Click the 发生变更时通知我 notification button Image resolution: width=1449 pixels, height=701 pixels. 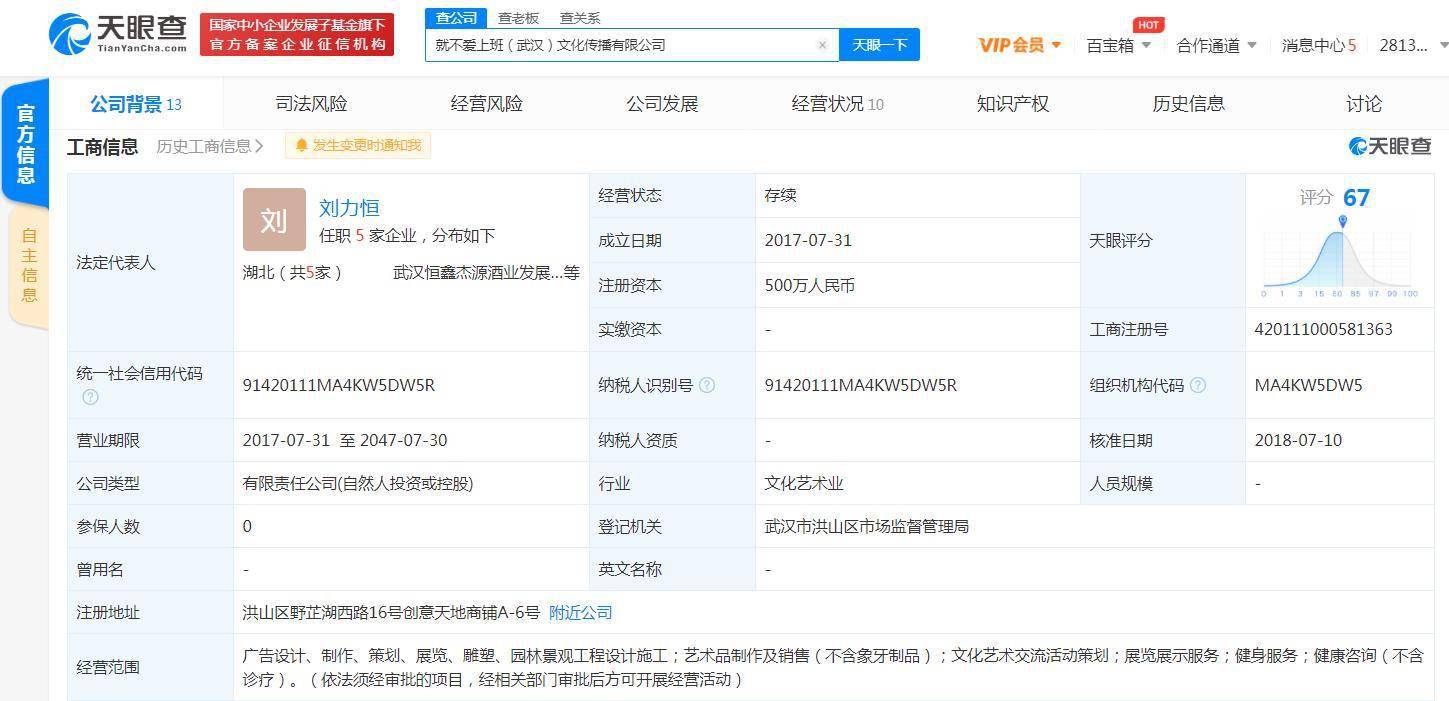(358, 146)
